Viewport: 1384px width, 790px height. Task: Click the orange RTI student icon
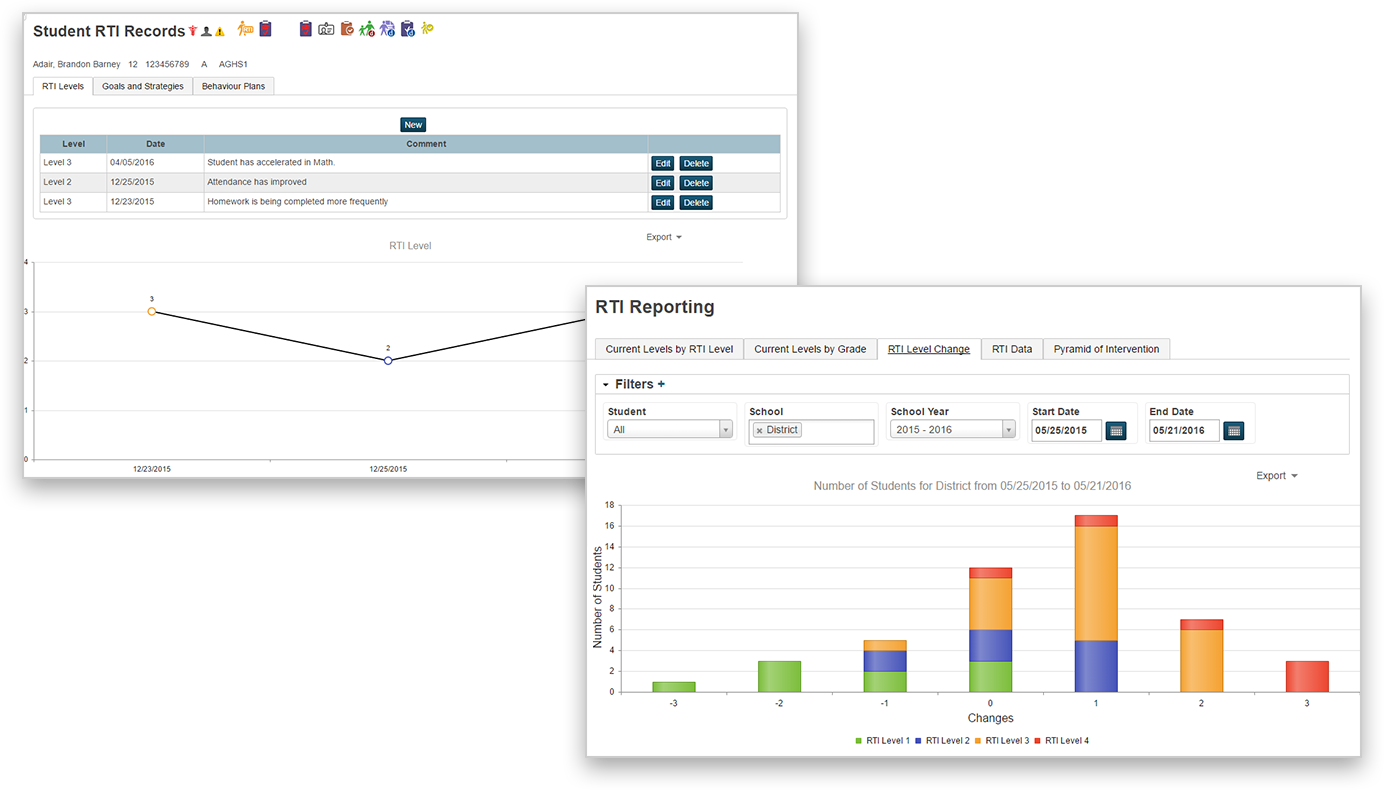[245, 29]
